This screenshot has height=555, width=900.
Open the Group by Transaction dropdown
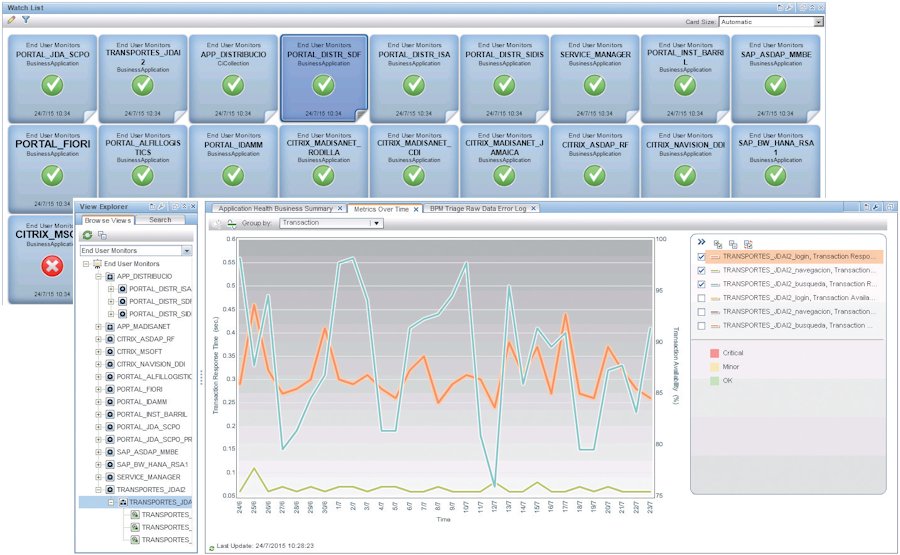coord(376,223)
